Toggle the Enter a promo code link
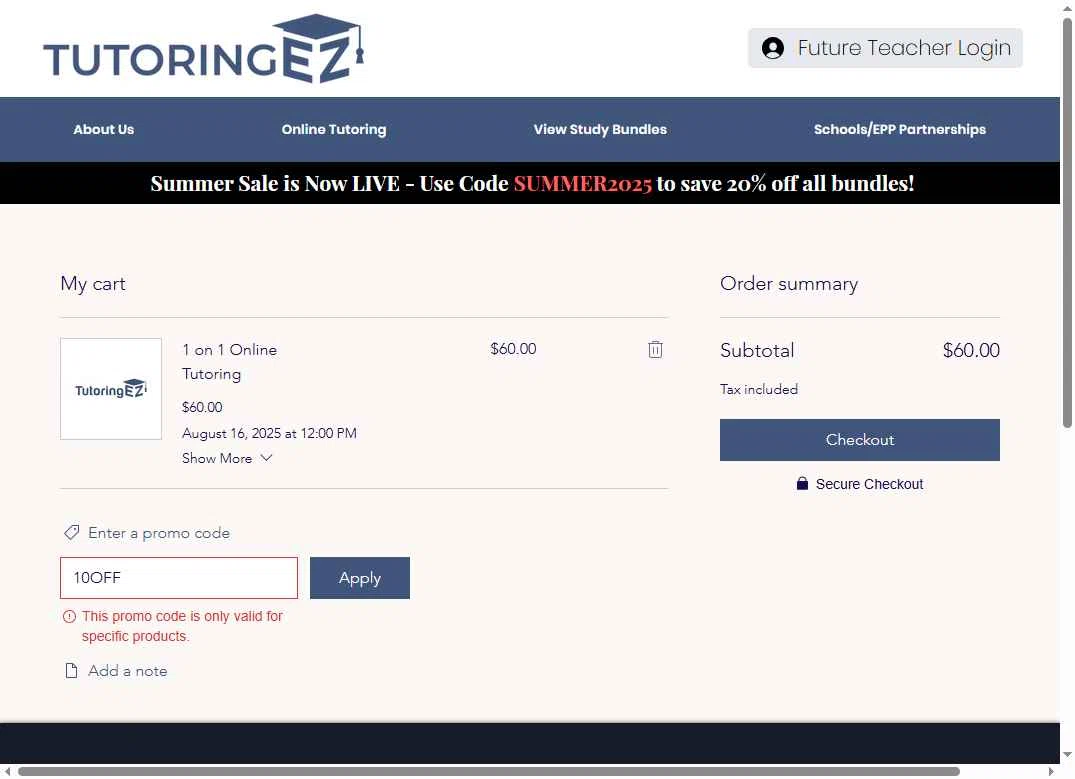1075x779 pixels. click(x=158, y=533)
